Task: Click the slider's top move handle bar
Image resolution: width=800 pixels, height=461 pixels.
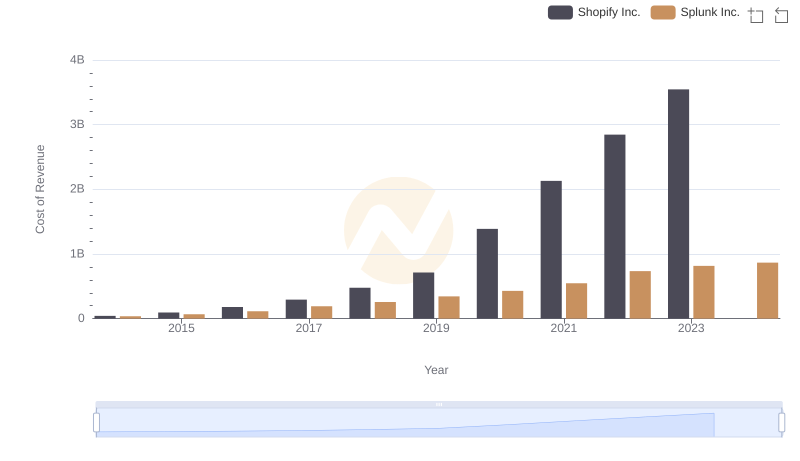Action: tap(439, 404)
